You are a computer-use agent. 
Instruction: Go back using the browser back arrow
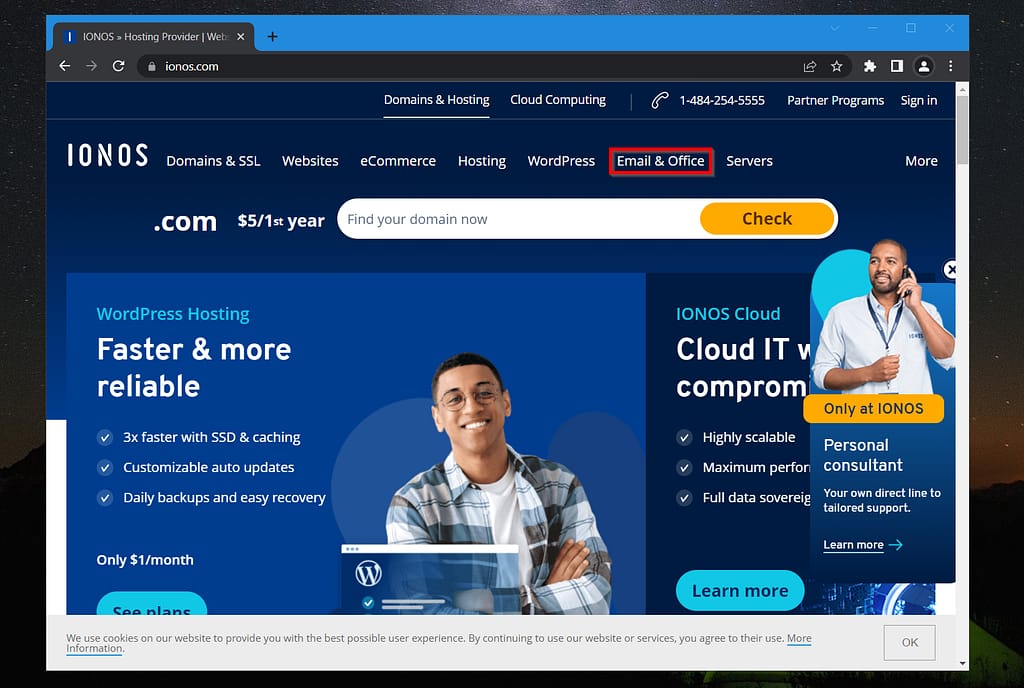pyautogui.click(x=64, y=66)
